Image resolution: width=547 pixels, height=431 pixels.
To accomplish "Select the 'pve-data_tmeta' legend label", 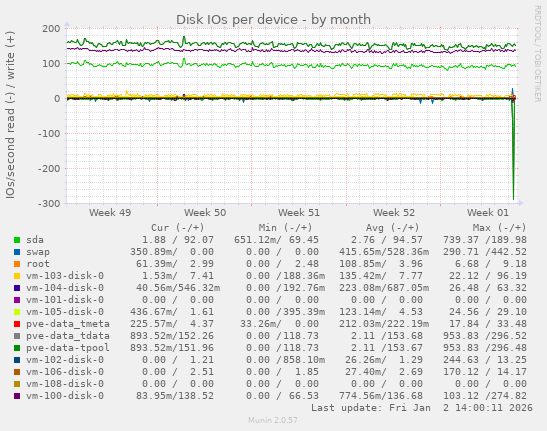I will point(68,324).
